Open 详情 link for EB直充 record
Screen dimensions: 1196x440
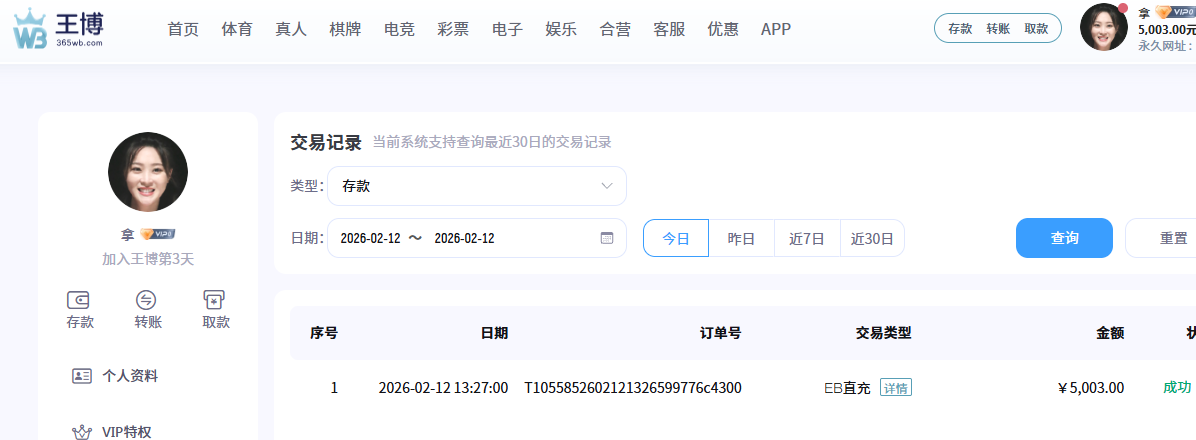point(896,388)
